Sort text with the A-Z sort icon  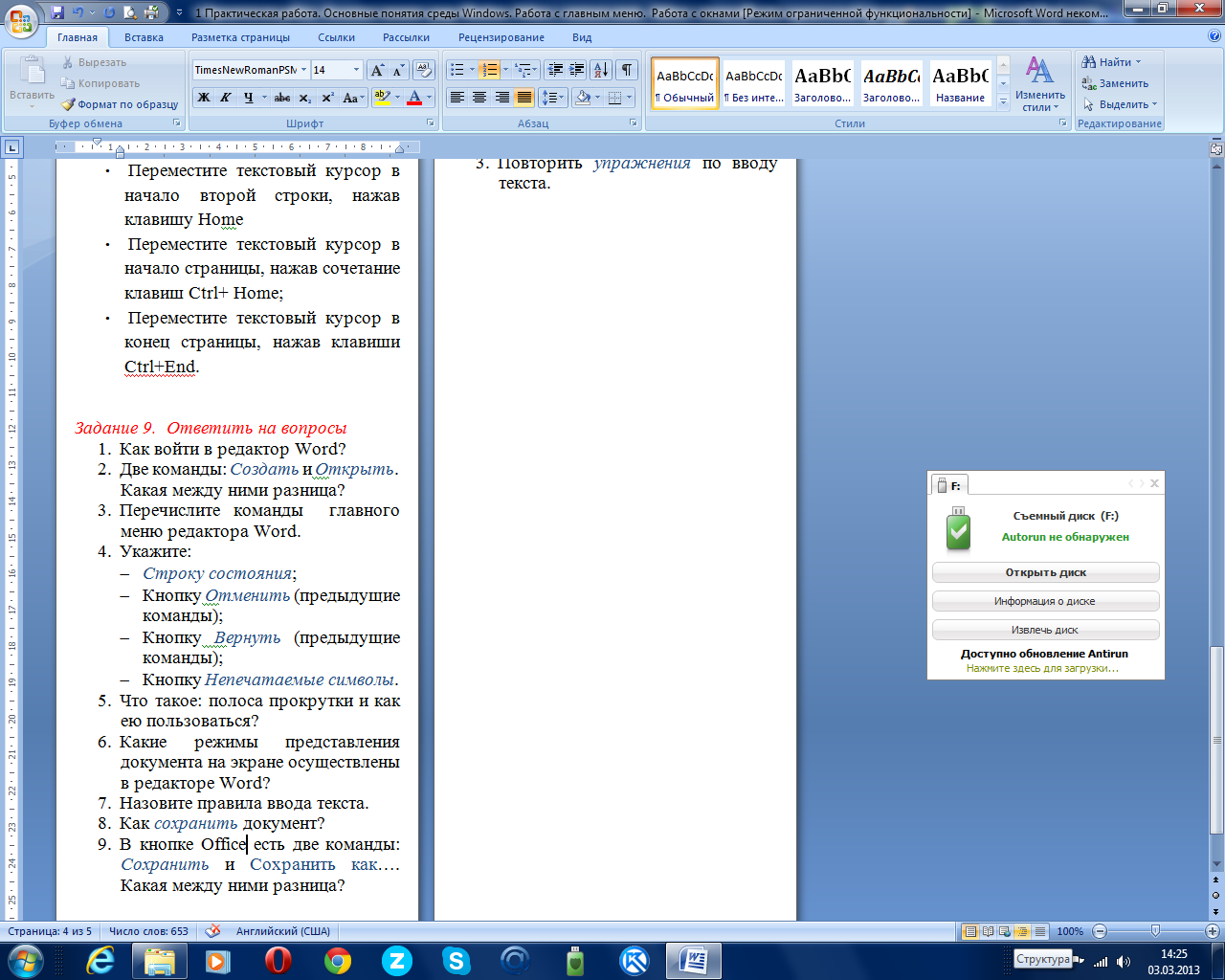tap(601, 70)
